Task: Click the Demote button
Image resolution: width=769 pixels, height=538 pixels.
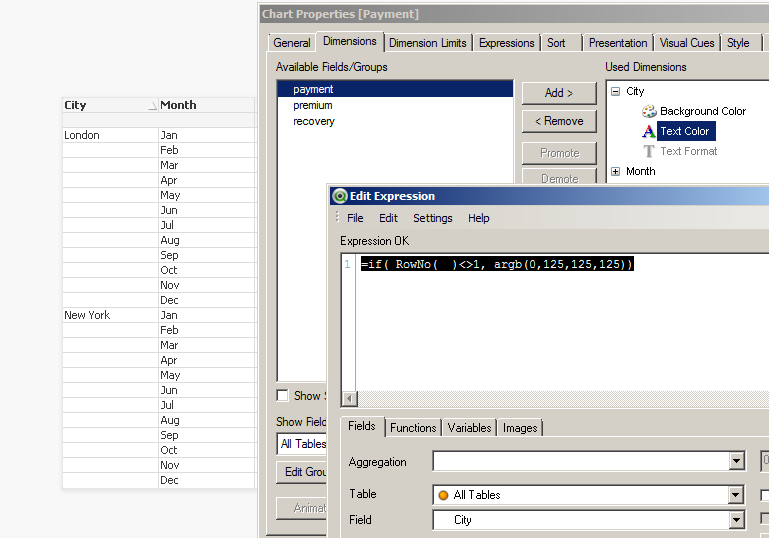Action: [559, 177]
